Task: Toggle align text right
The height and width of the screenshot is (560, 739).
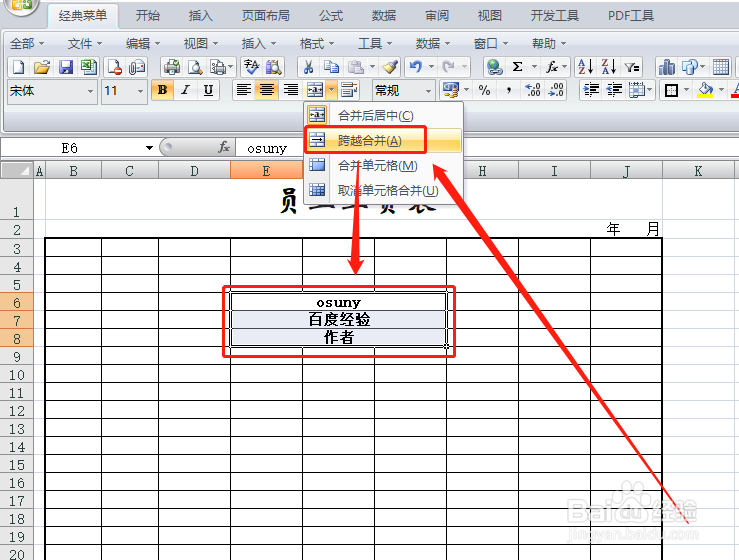Action: point(290,90)
